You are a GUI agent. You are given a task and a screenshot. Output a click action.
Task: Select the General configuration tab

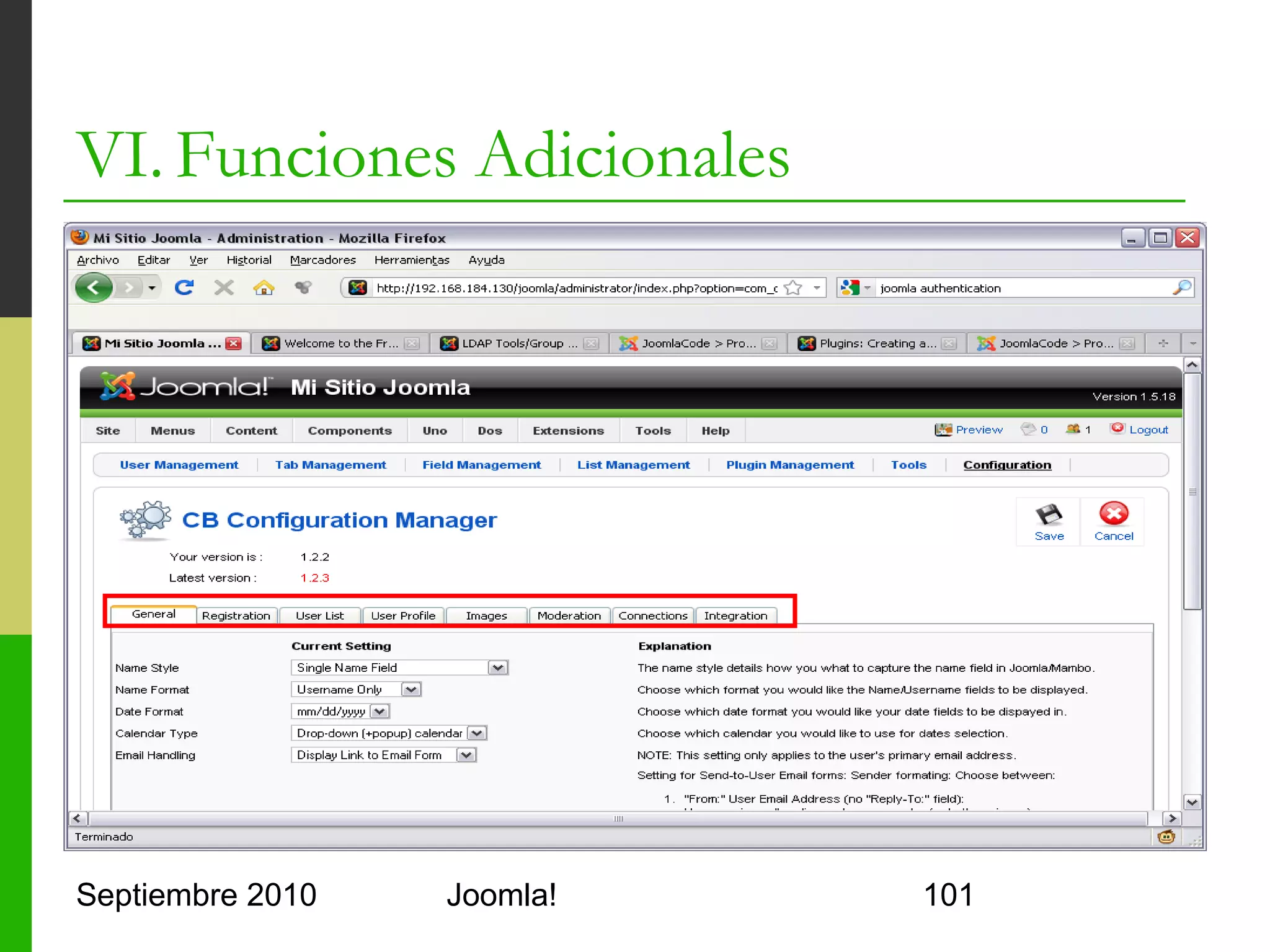(x=153, y=614)
